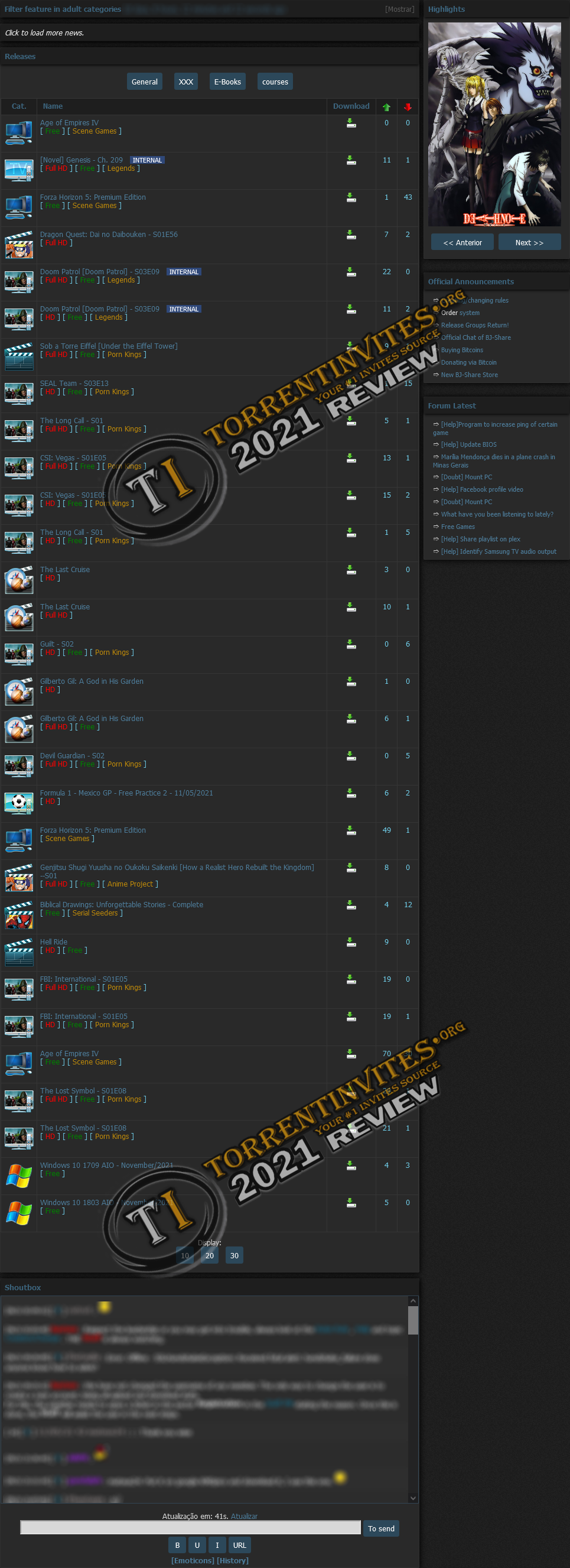Toggle bold formatting with B button
570x1568 pixels.
pos(177,1545)
